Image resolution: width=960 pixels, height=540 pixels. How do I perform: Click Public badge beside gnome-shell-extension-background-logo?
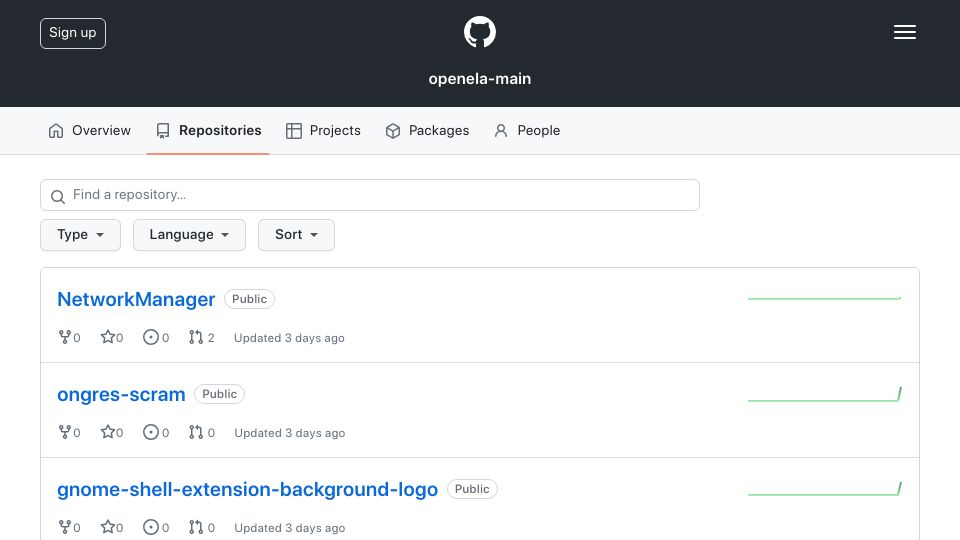472,489
